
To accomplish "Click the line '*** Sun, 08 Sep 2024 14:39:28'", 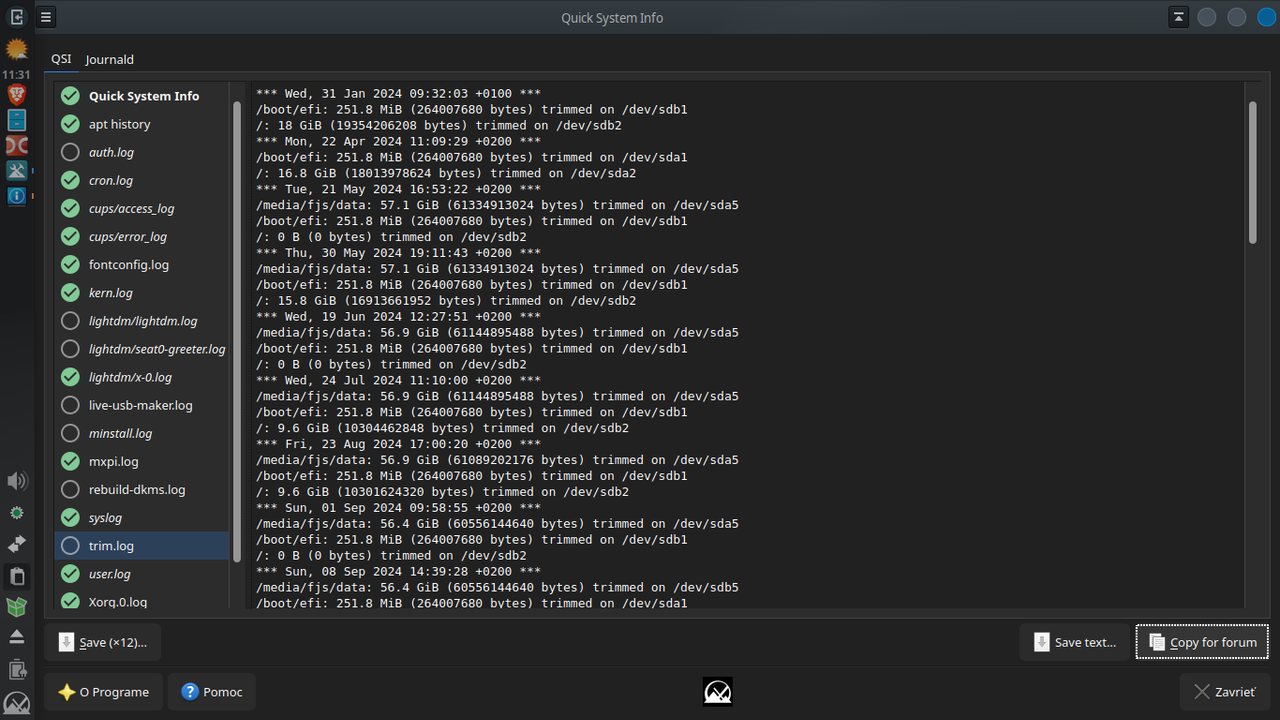I will pos(398,571).
